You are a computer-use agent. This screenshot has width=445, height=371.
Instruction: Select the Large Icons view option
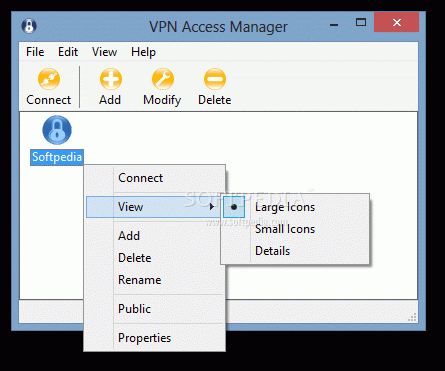295,207
